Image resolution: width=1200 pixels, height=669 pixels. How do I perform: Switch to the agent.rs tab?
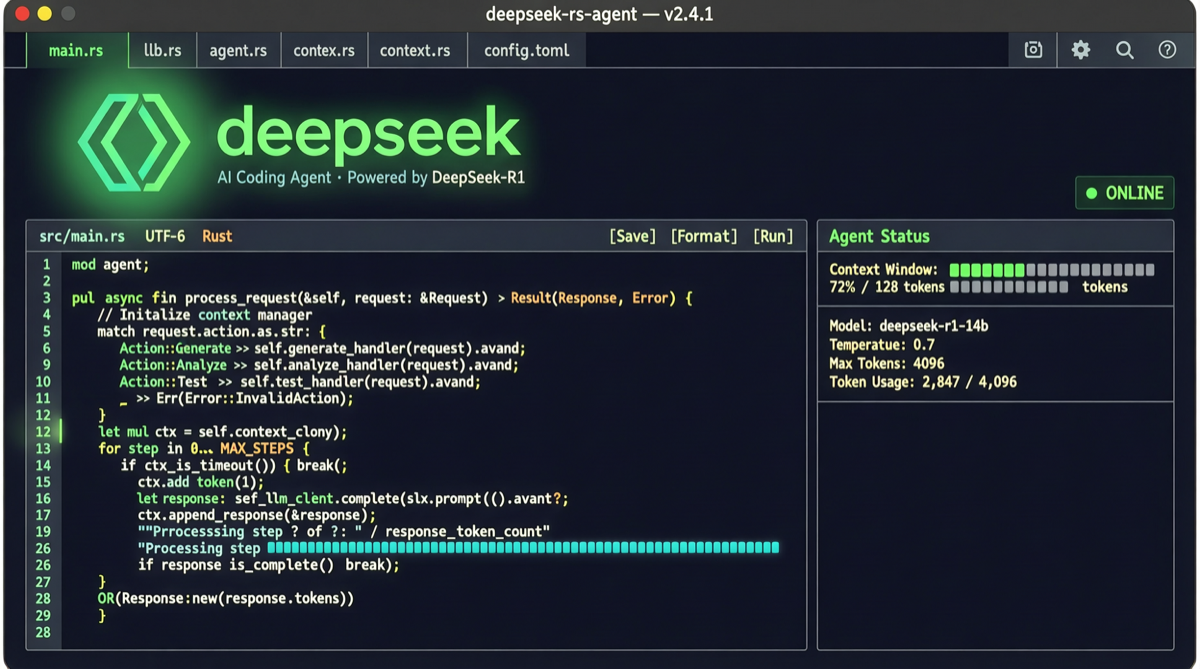pyautogui.click(x=238, y=50)
